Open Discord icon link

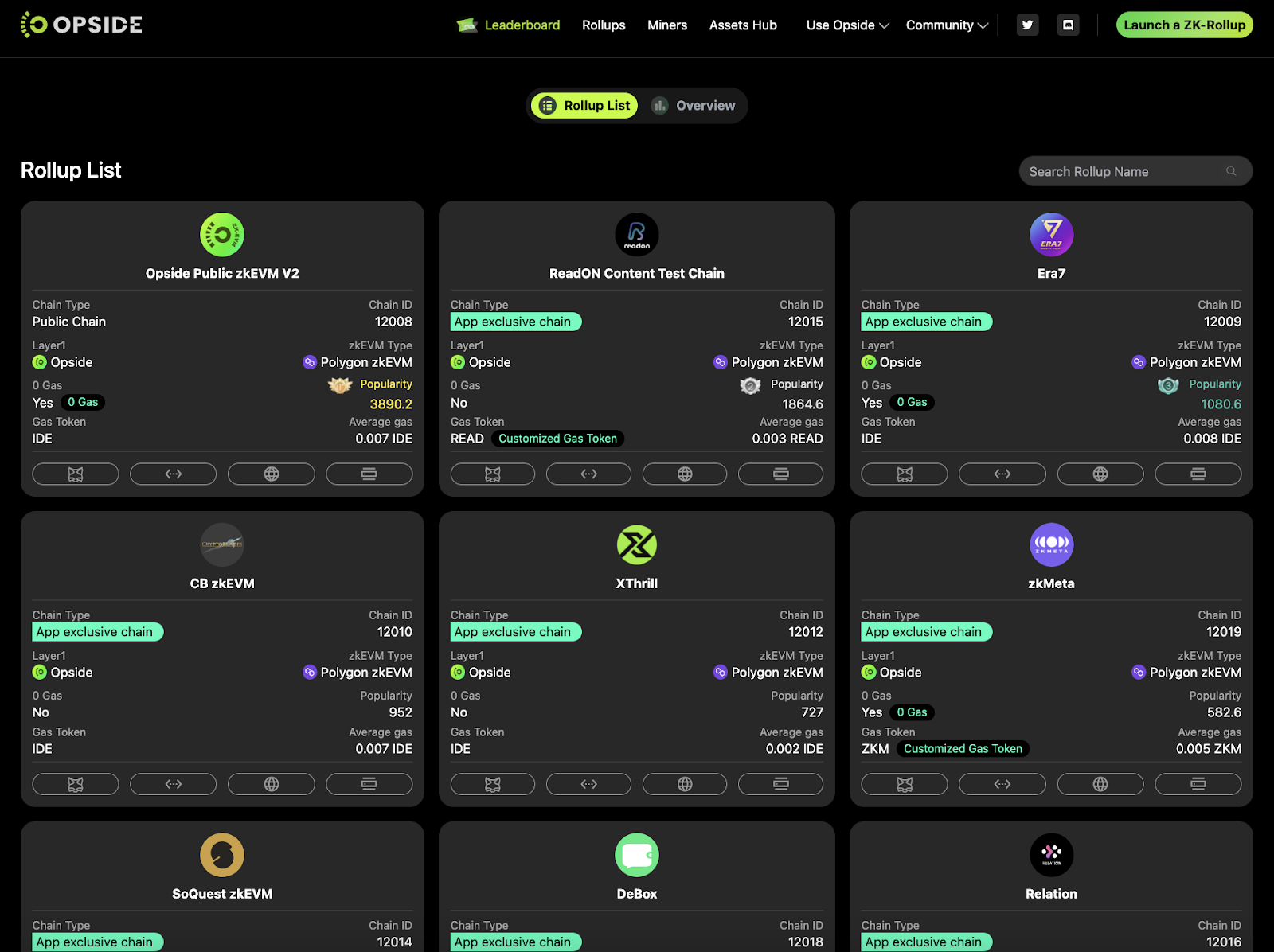tap(1069, 25)
